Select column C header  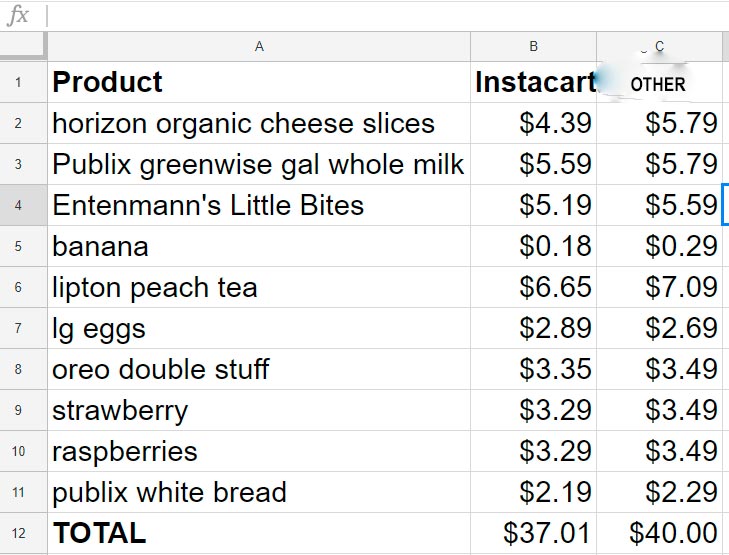[659, 46]
